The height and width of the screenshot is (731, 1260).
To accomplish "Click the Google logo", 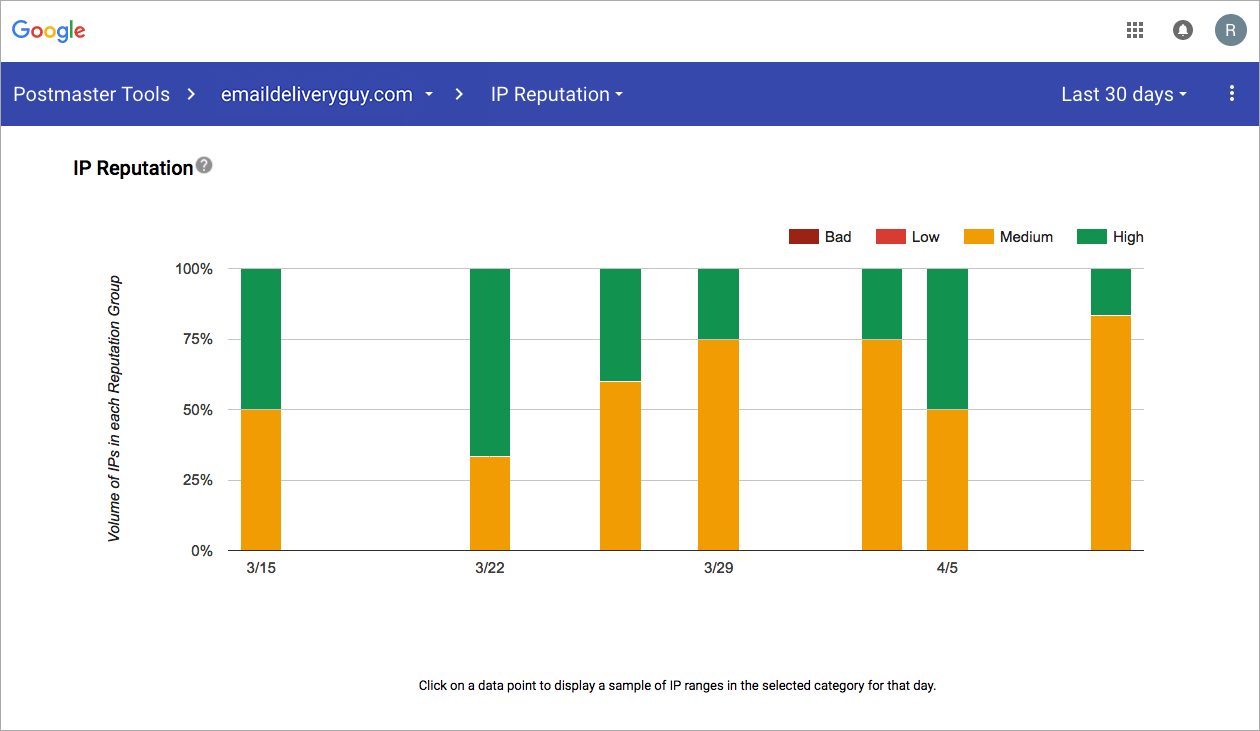I will pyautogui.click(x=49, y=31).
